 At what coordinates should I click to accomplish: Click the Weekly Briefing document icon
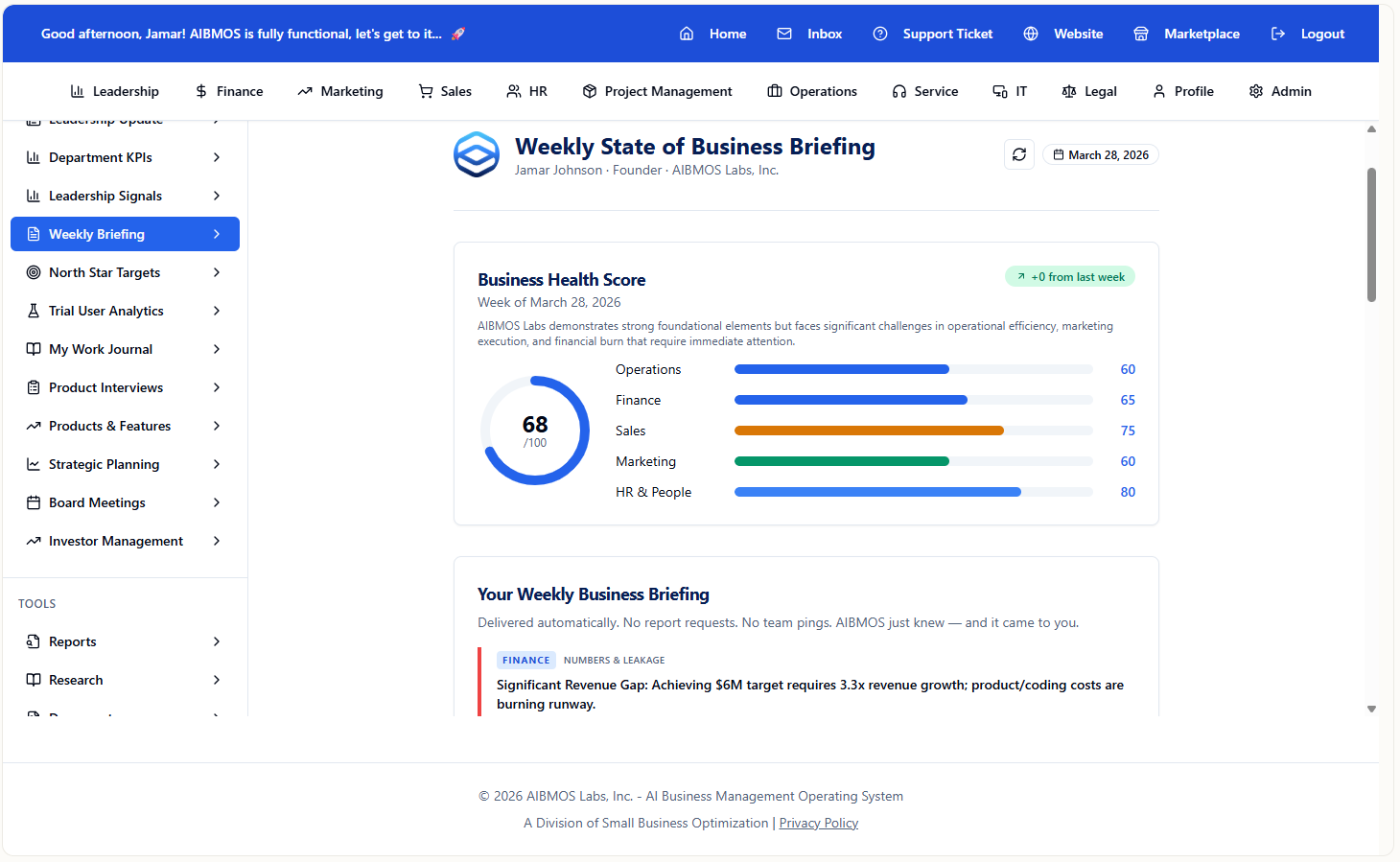34,234
